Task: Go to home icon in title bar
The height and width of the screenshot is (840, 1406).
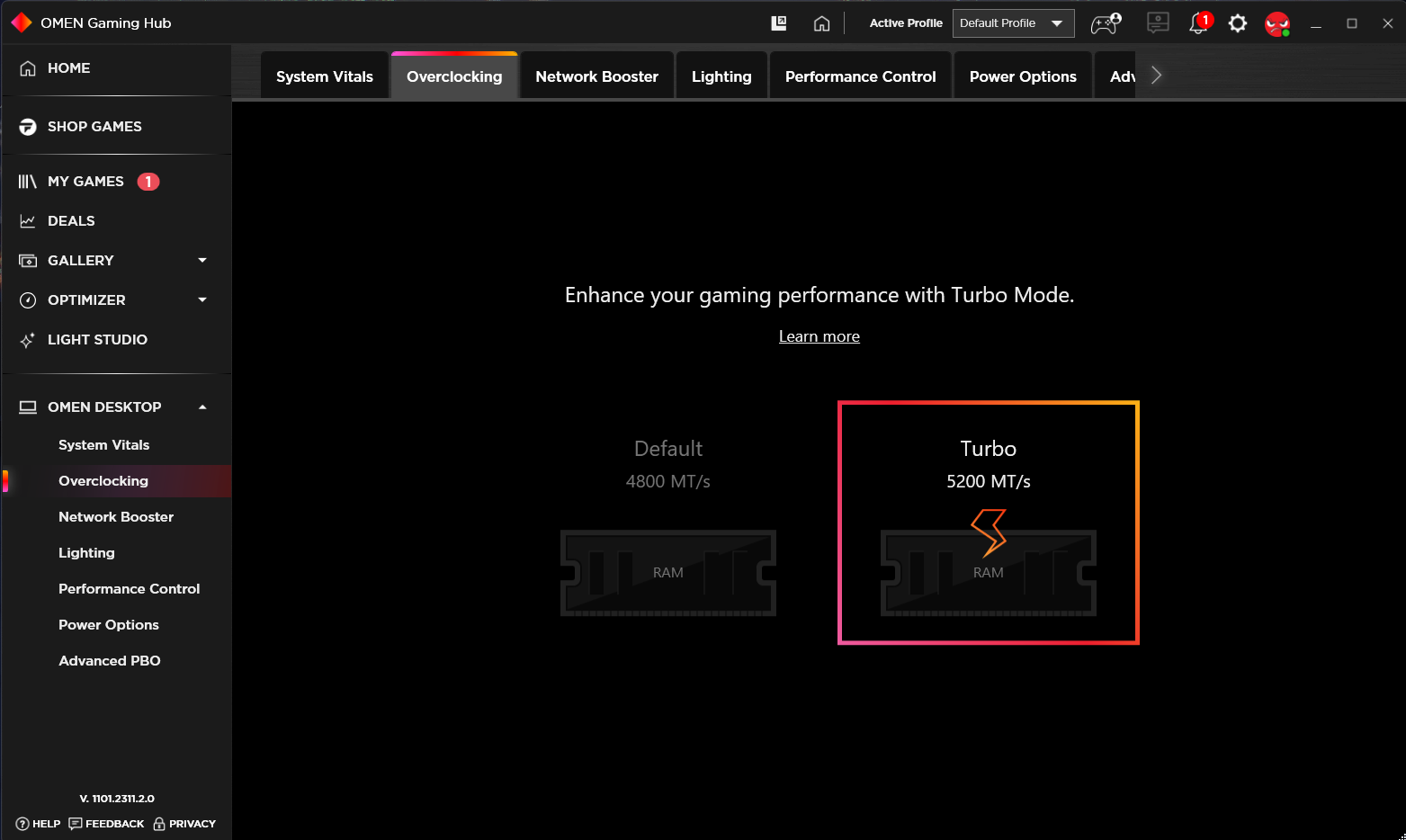Action: click(x=821, y=23)
